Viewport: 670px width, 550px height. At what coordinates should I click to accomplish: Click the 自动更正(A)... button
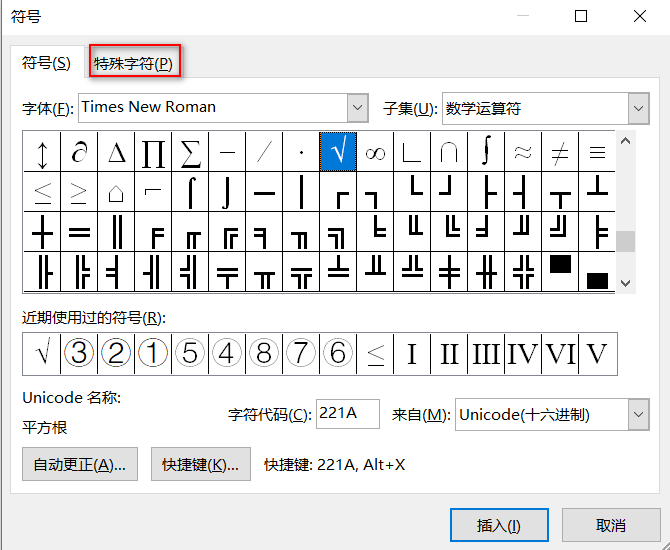pos(80,464)
